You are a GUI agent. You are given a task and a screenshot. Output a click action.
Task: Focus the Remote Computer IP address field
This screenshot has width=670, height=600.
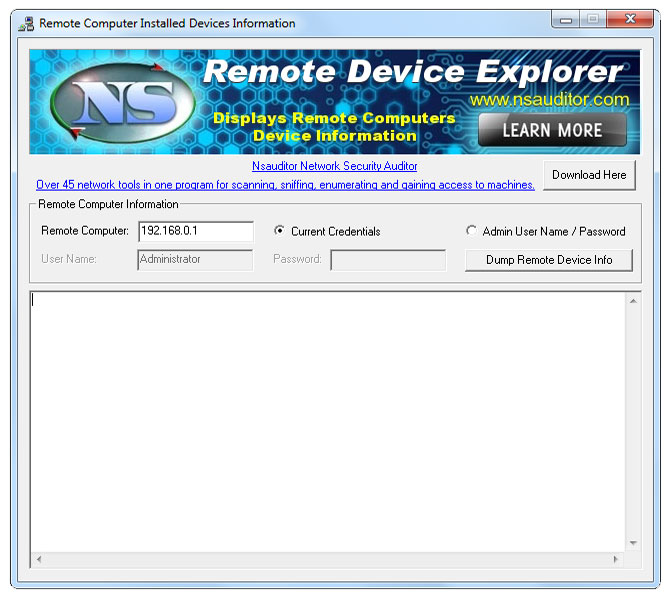[195, 231]
